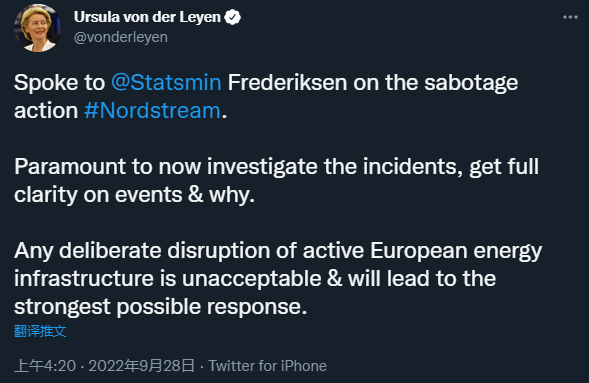This screenshot has width=589, height=383.
Task: Click the clarity on events & why line
Action: tap(134, 195)
